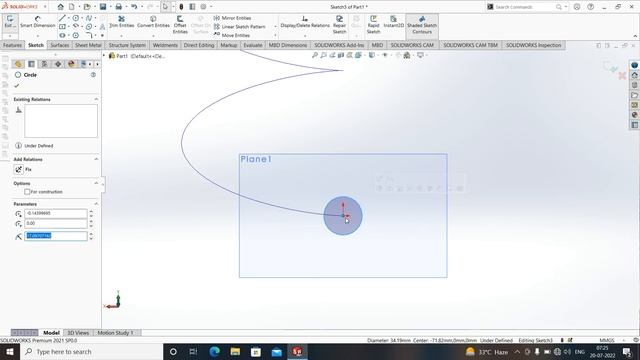640x360 pixels.
Task: Open Circle PropertyManager help icon
Action: (93, 75)
